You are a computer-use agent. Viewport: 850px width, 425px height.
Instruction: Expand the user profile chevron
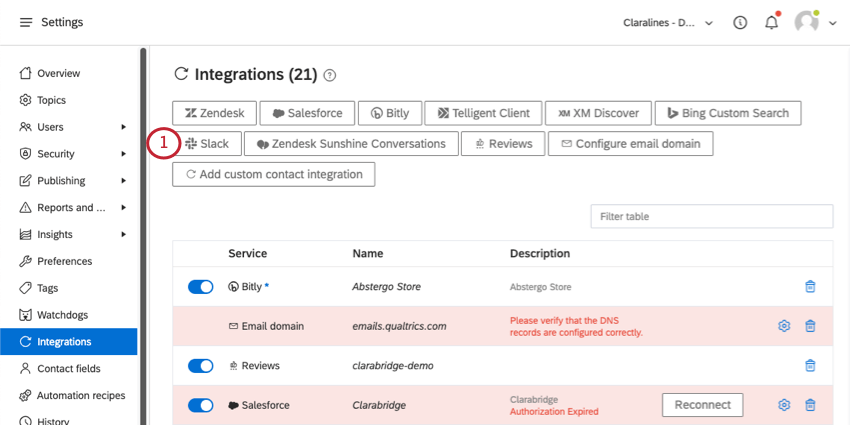[833, 23]
